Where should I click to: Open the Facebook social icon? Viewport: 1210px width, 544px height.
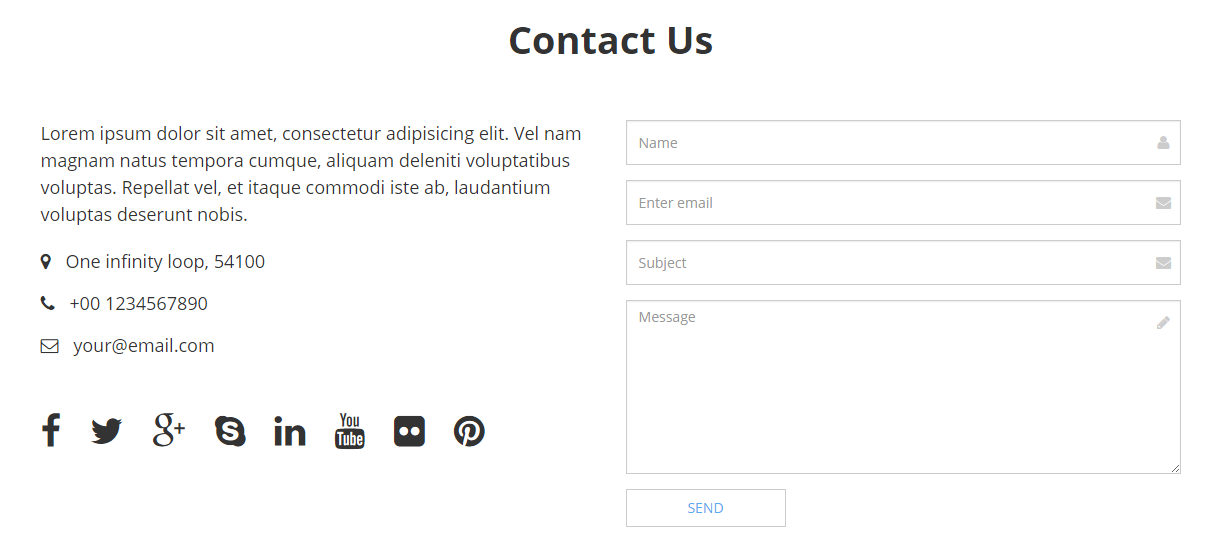click(51, 431)
